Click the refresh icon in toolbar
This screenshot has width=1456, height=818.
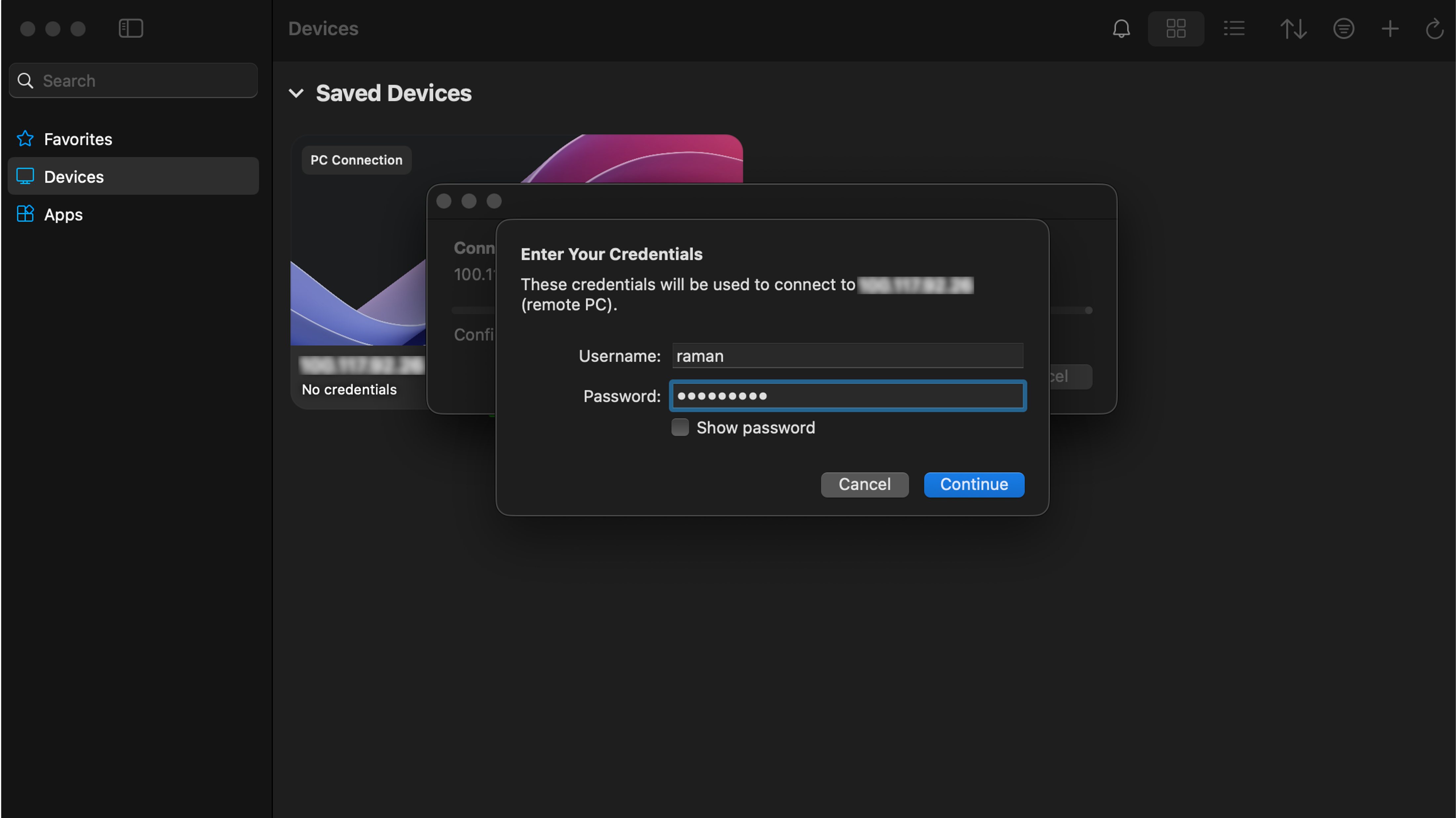(1434, 29)
